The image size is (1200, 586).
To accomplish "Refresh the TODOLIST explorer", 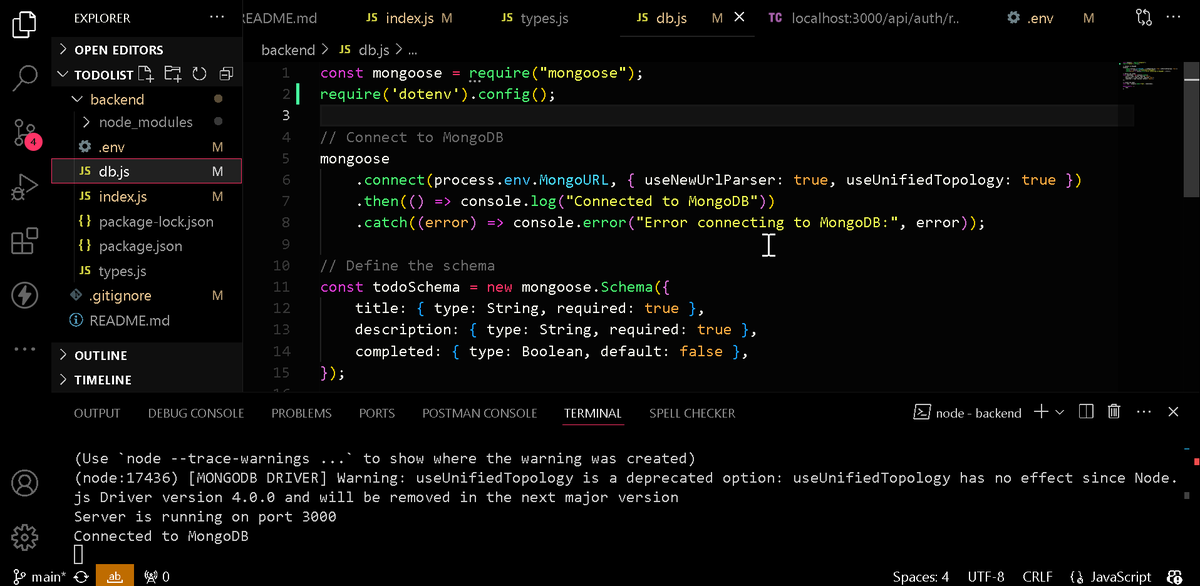I will point(199,74).
